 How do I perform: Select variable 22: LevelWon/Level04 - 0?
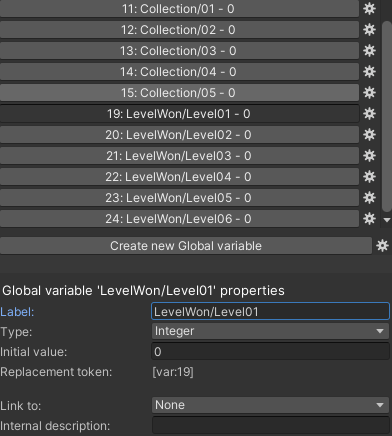tap(179, 177)
